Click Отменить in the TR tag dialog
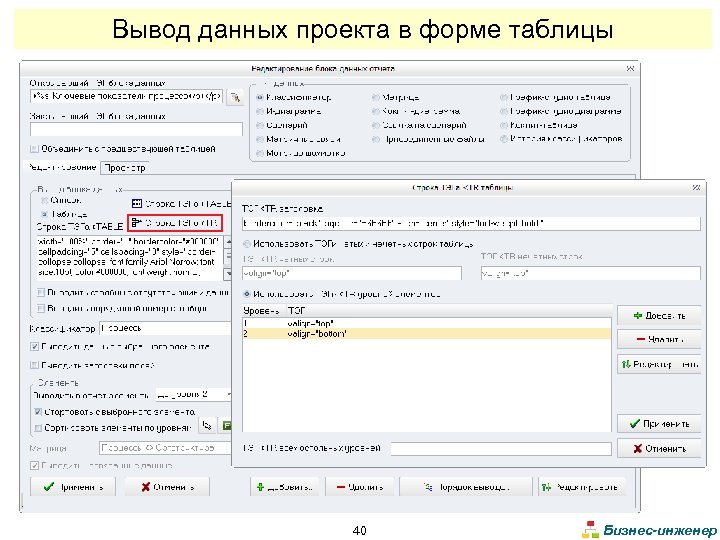 pos(659,449)
